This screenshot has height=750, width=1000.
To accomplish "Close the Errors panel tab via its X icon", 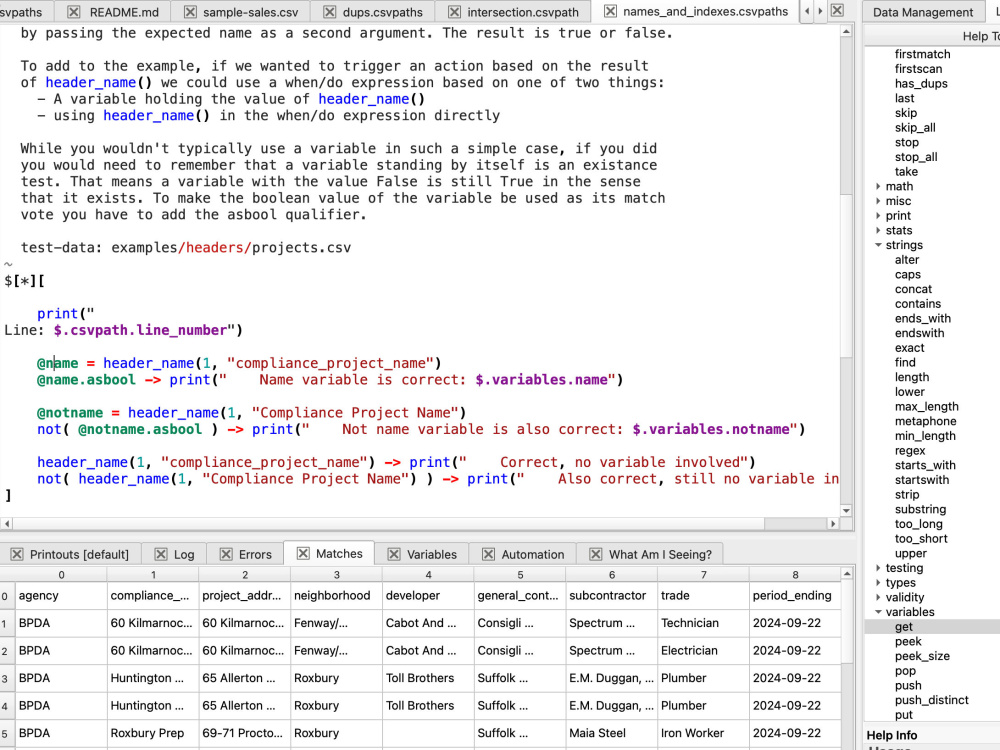I will (x=226, y=554).
